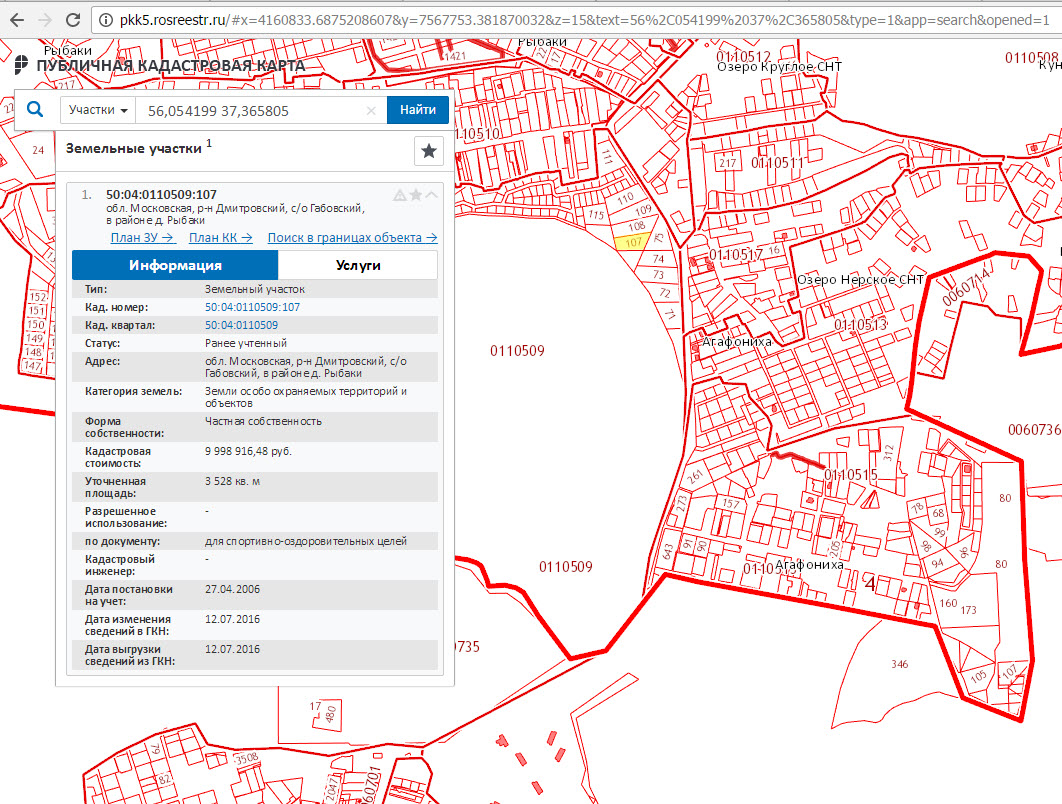This screenshot has width=1062, height=804.
Task: Click parcel 173 on the map
Action: tap(969, 610)
